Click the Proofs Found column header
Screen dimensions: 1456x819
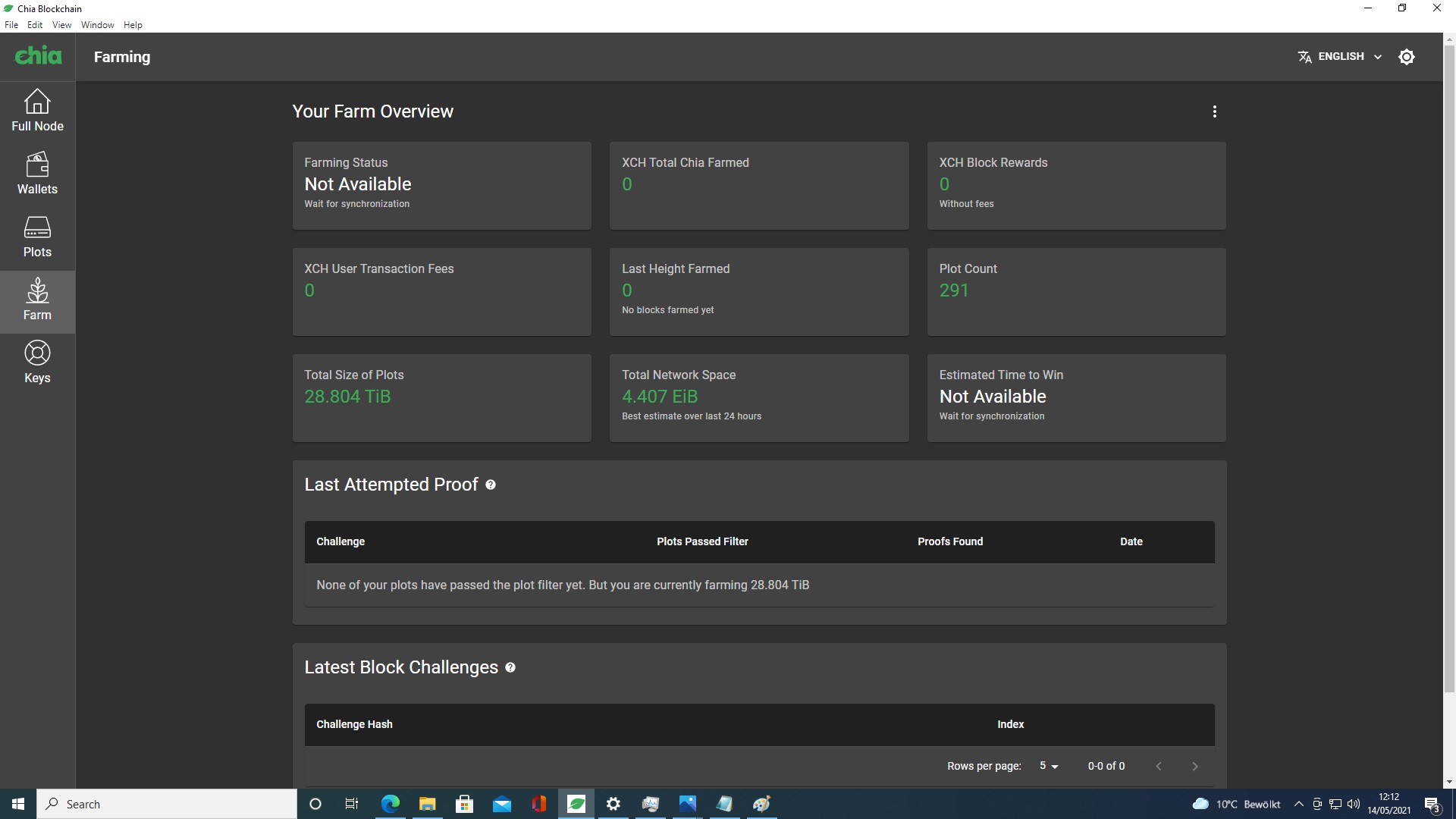[x=950, y=541]
